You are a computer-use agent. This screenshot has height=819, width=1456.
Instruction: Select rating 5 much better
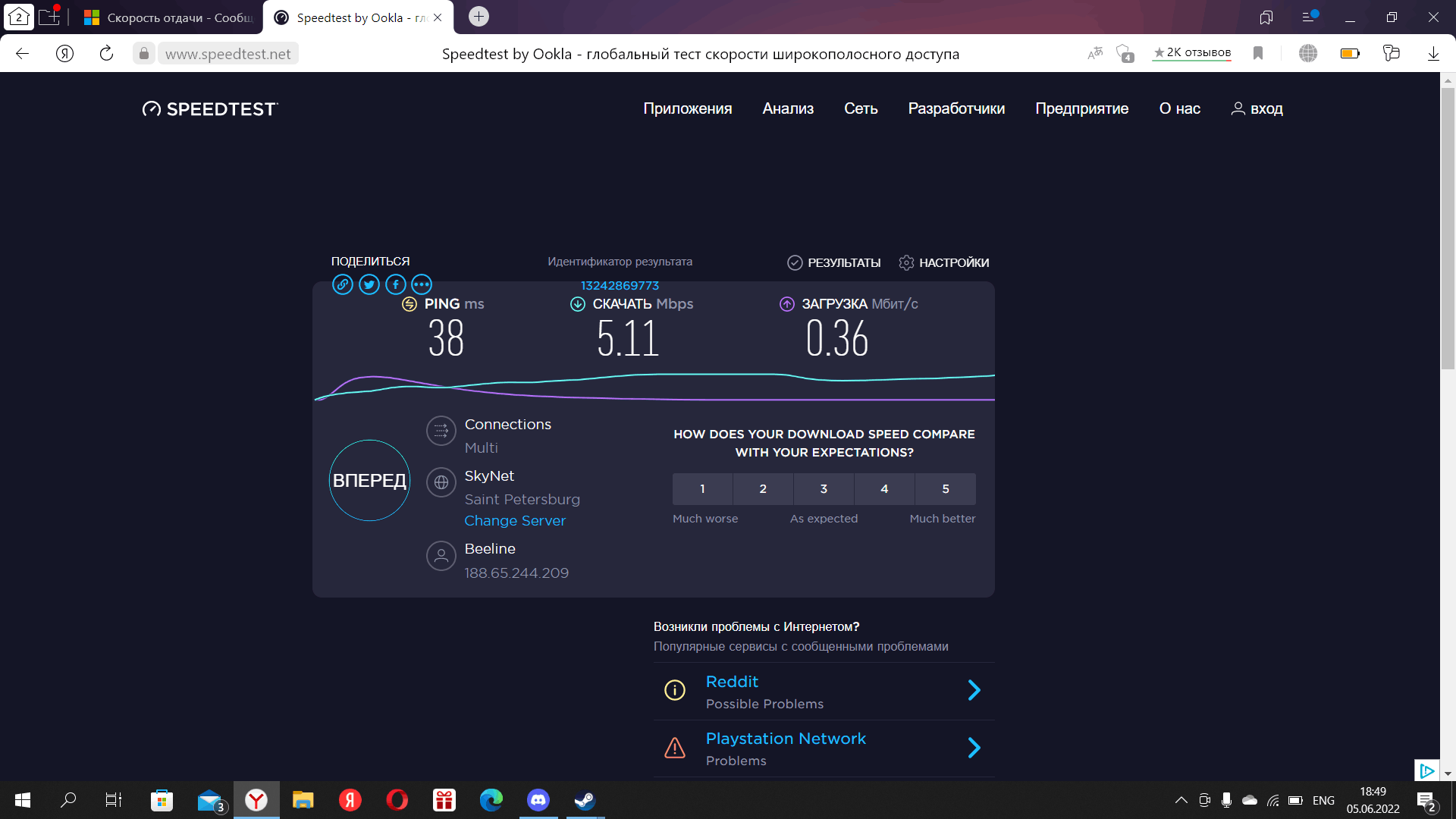pos(944,489)
